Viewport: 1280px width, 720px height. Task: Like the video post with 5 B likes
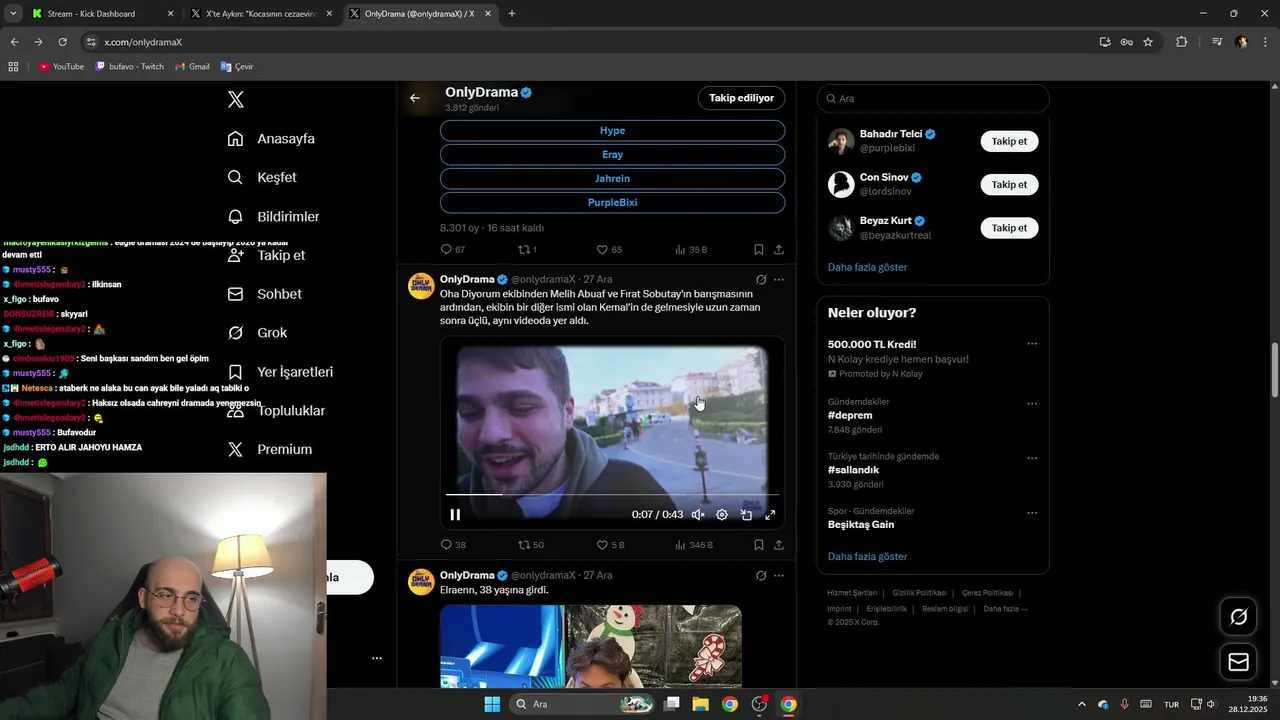tap(610, 545)
